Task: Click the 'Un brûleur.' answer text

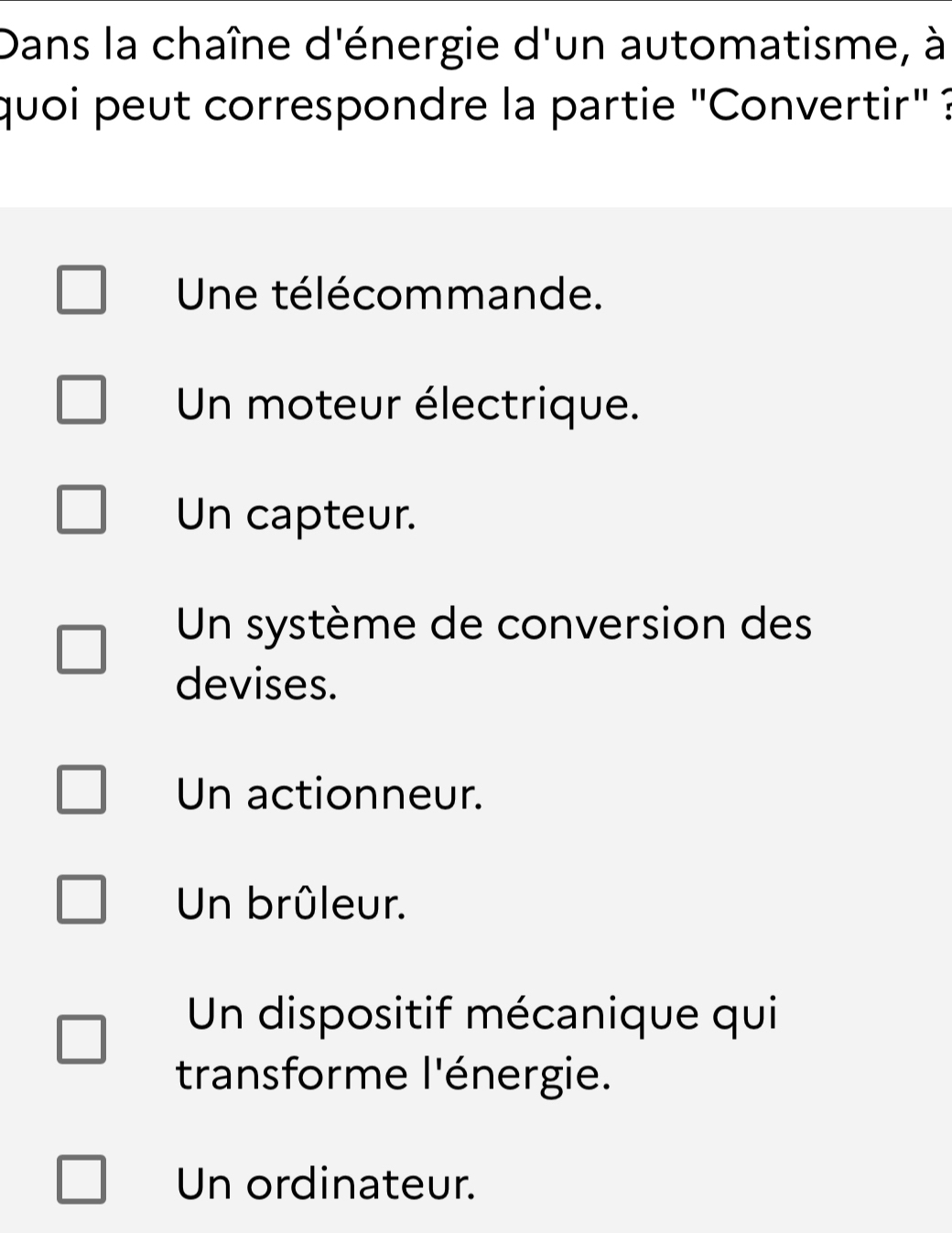Action: (x=291, y=903)
